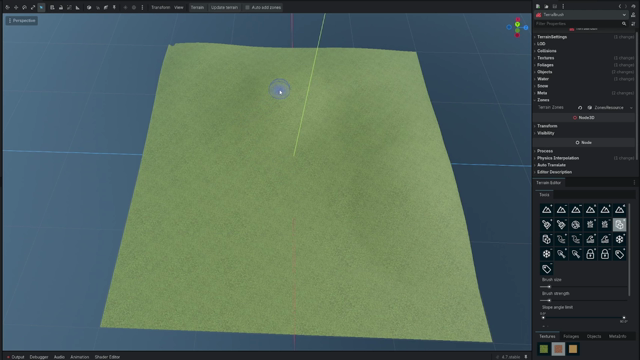Select the first eyedropper color paint tool
Screen dimensions: 640x360
pos(561,254)
